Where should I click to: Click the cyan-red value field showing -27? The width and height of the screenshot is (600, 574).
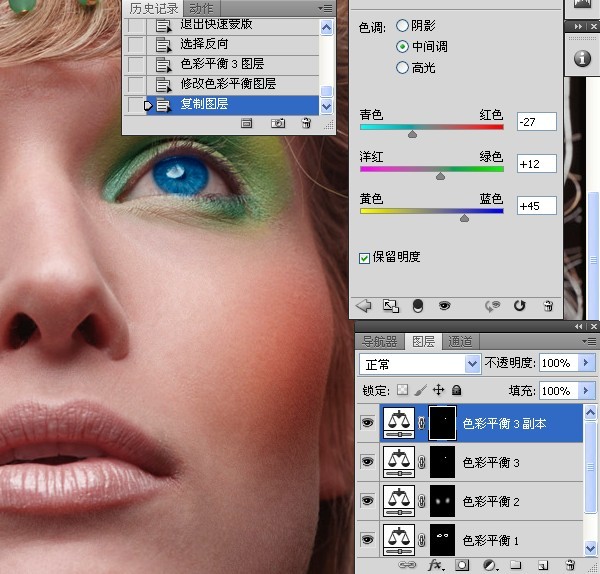(536, 122)
